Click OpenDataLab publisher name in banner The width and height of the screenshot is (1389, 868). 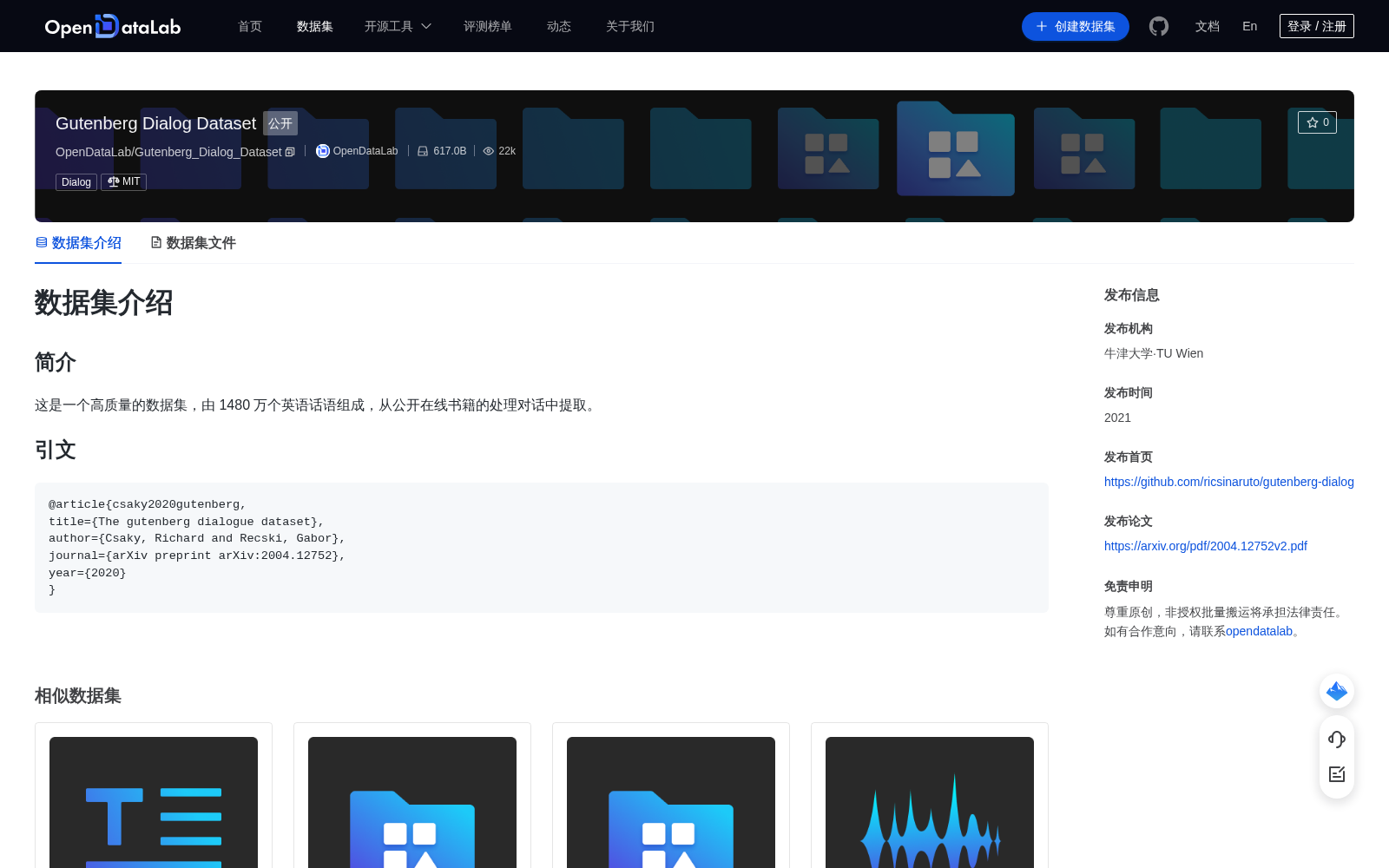point(365,151)
